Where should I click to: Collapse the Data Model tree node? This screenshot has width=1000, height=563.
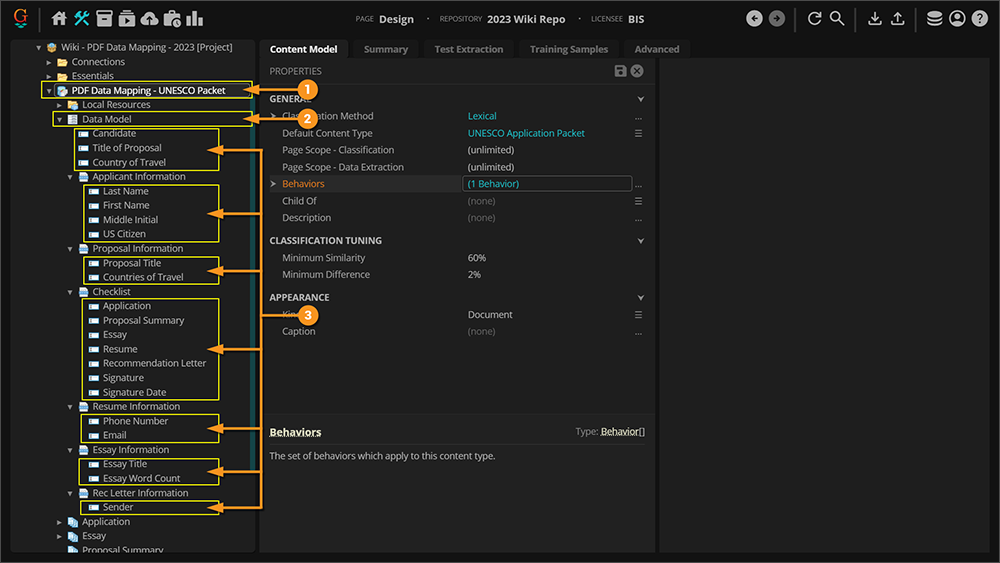click(60, 120)
